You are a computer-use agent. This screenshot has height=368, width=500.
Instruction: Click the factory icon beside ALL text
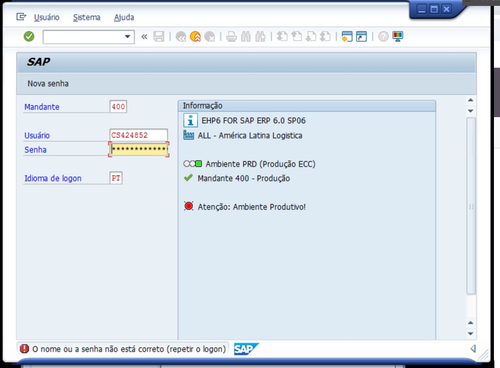tap(188, 135)
